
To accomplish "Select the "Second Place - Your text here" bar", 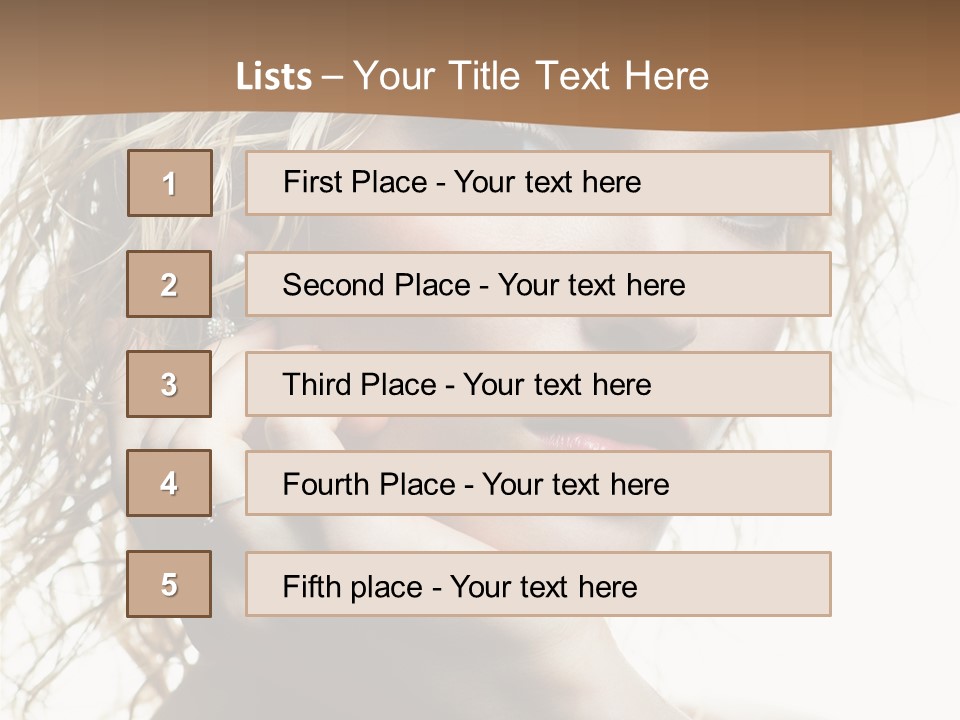I will (538, 285).
